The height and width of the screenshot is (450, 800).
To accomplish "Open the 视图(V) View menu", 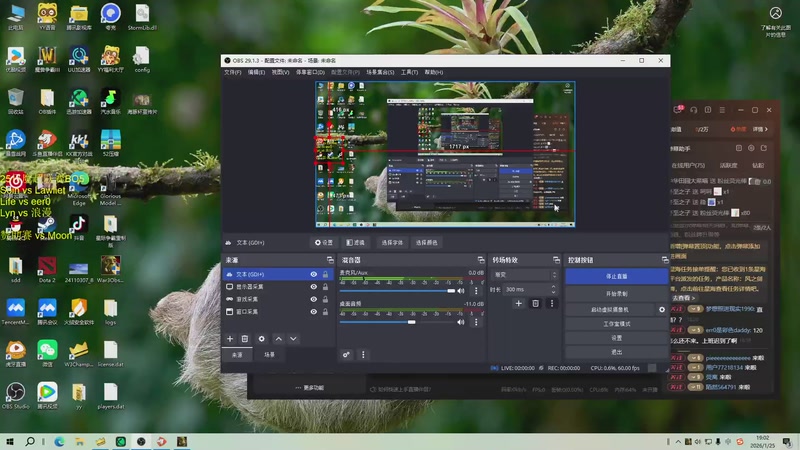I will (x=280, y=72).
